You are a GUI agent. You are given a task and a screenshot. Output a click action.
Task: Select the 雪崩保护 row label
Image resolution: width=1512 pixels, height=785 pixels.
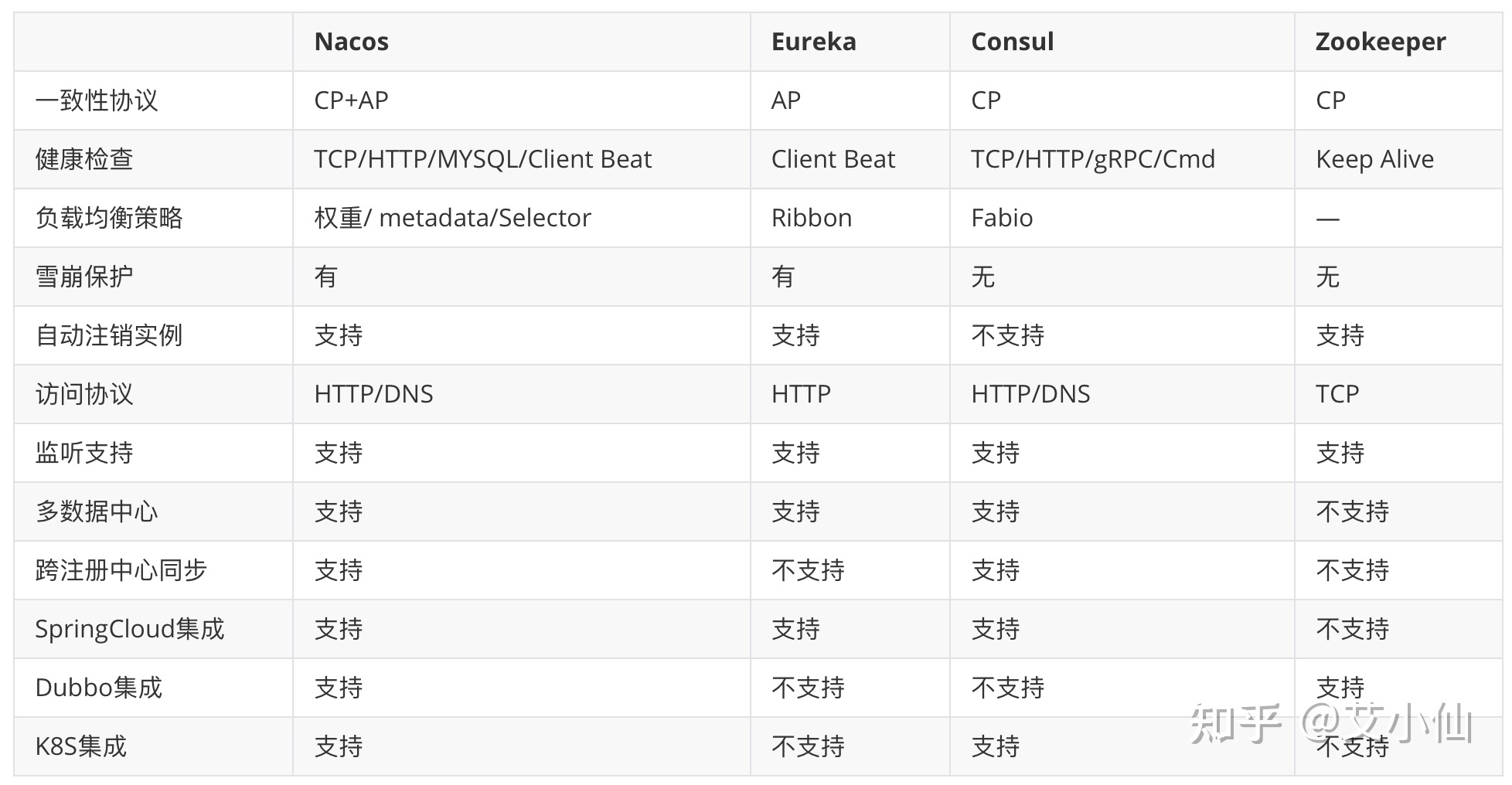tap(84, 277)
